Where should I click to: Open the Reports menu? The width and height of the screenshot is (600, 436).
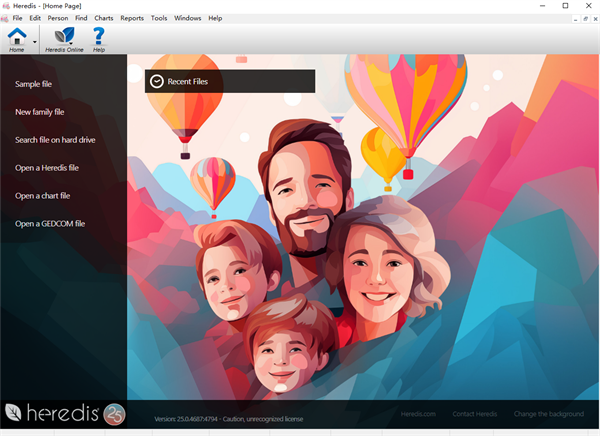(x=132, y=18)
